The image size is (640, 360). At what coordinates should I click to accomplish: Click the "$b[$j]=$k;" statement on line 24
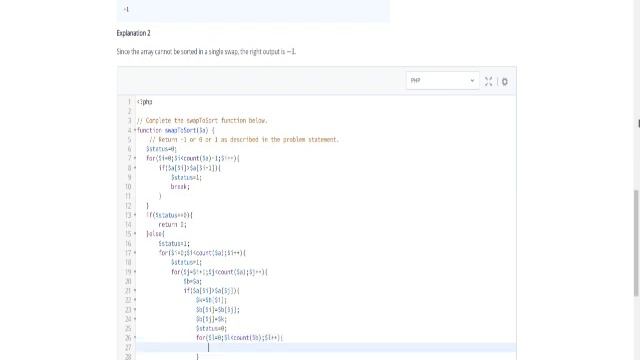(211, 319)
